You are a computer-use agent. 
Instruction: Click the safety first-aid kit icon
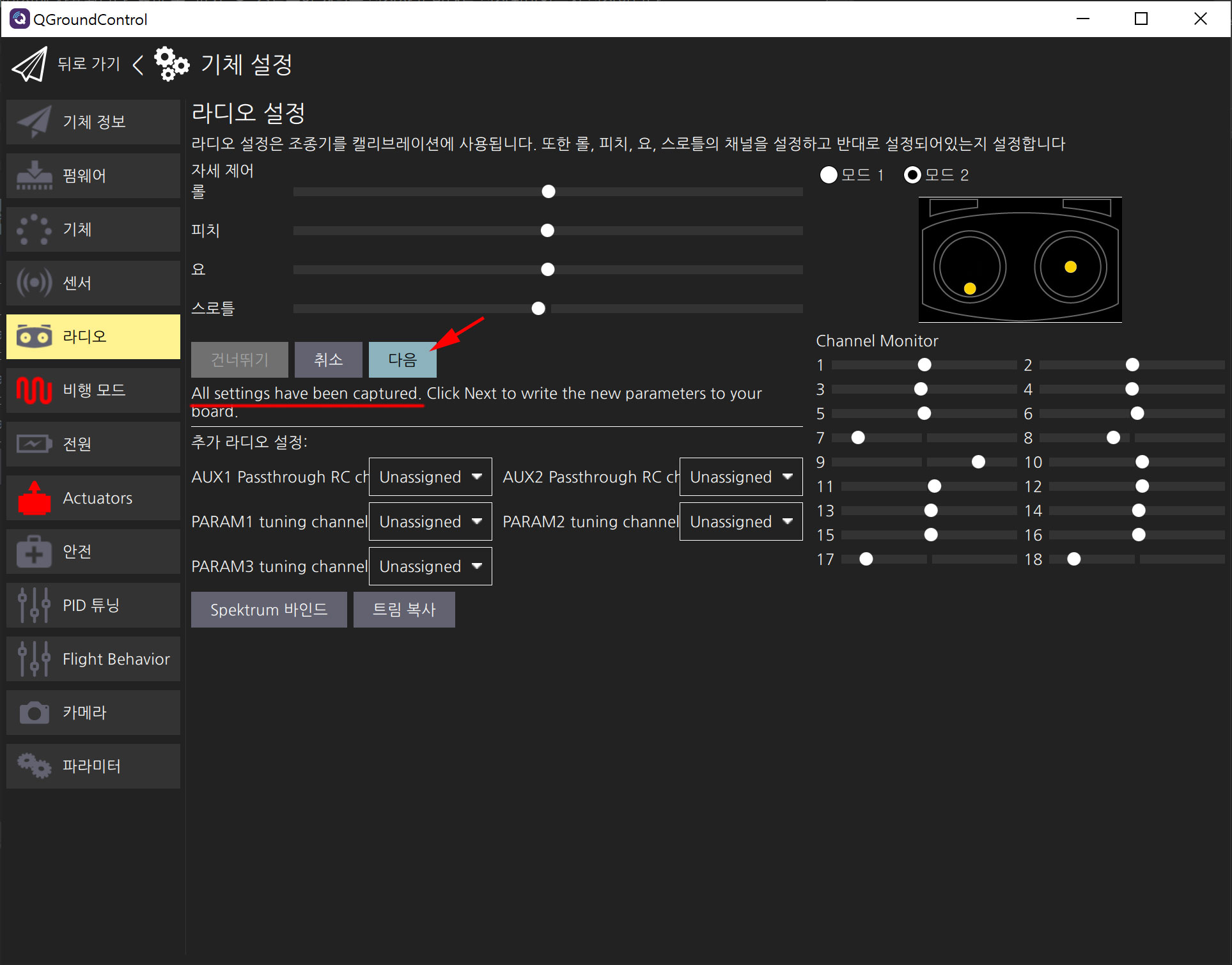coord(35,552)
